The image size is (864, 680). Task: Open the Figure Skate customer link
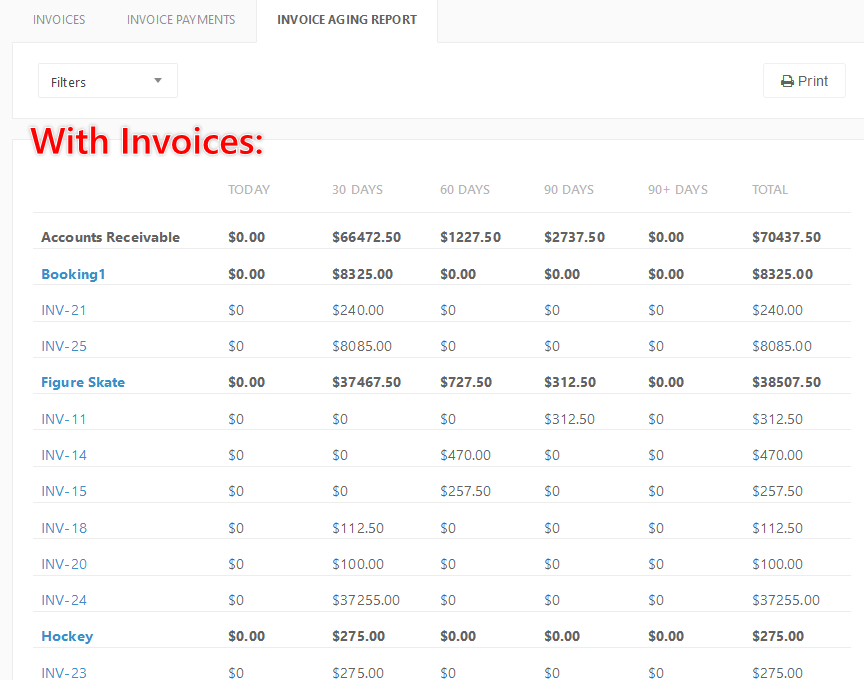click(83, 382)
